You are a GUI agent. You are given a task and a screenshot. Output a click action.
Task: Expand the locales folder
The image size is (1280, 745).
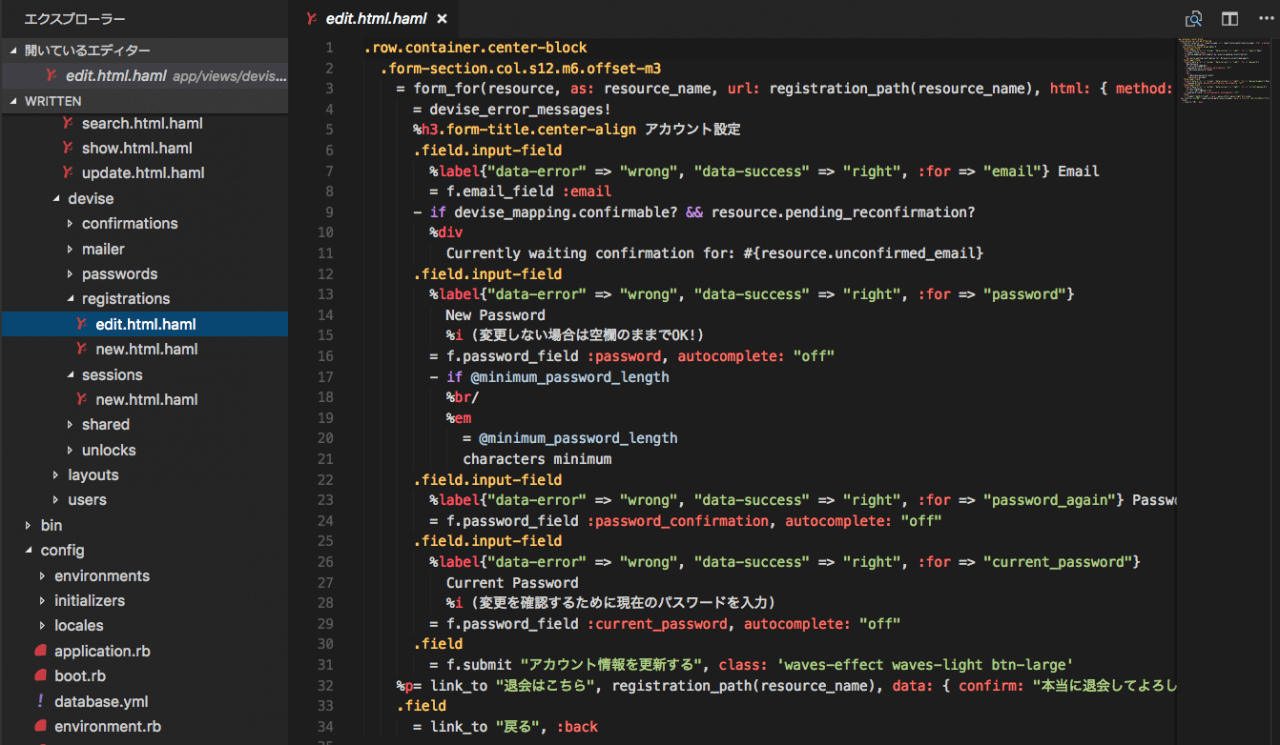click(x=43, y=626)
